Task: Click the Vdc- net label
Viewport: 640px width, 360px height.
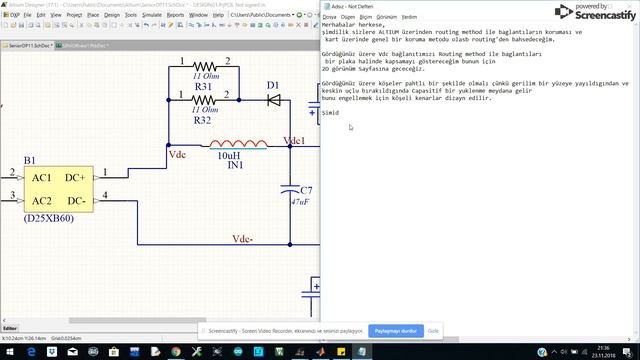Action: pyautogui.click(x=242, y=239)
